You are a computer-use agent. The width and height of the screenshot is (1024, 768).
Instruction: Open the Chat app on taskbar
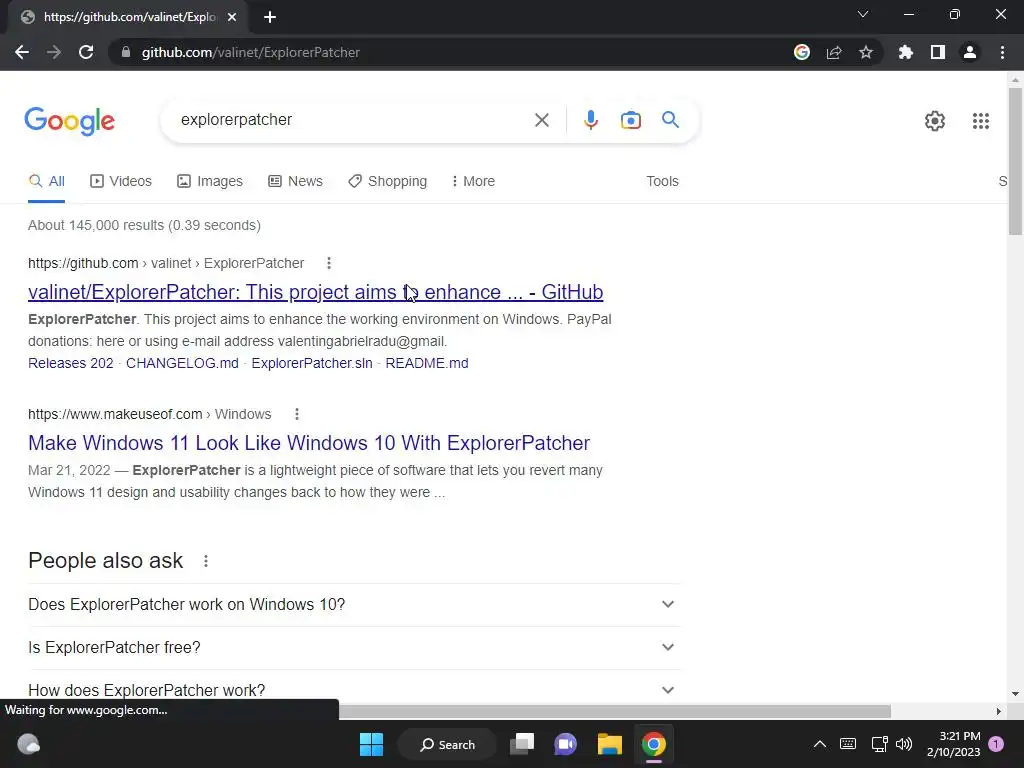(566, 744)
